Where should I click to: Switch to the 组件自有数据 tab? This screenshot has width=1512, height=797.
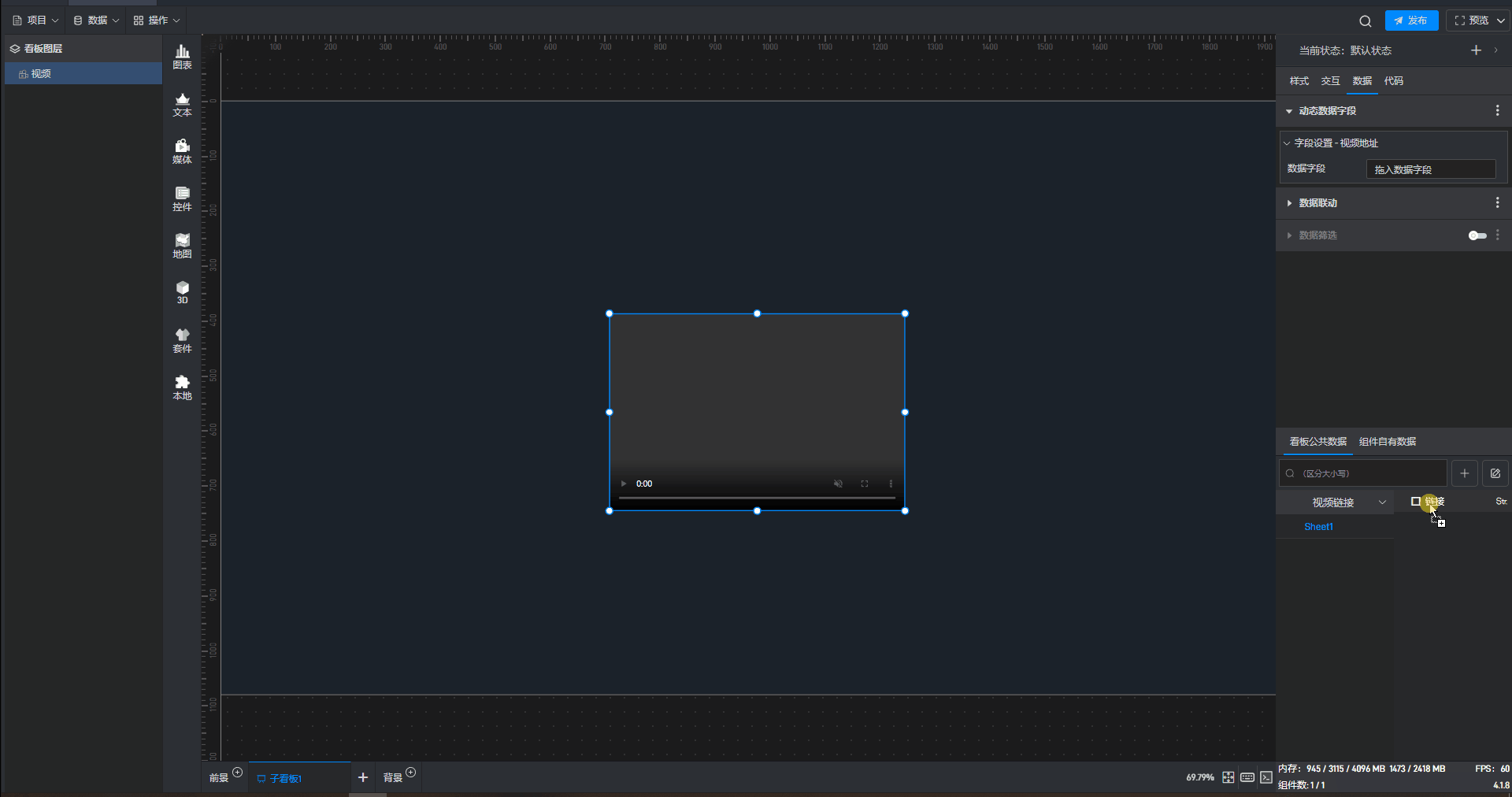tap(1387, 442)
